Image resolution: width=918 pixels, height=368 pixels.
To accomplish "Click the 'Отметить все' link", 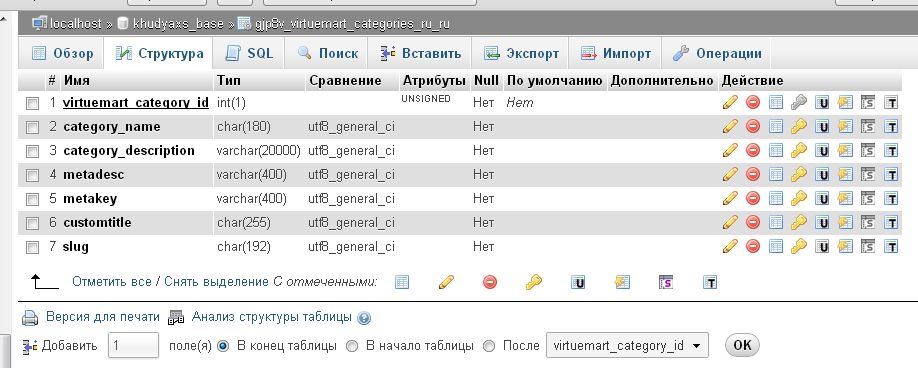I will 111,282.
